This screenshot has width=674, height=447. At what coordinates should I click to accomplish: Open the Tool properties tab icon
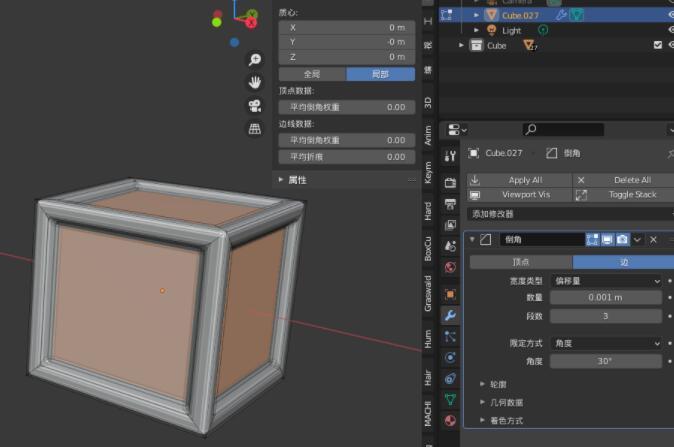[x=450, y=156]
